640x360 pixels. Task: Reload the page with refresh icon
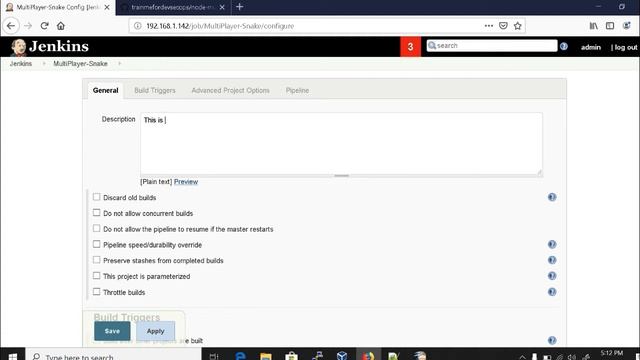coord(44,26)
